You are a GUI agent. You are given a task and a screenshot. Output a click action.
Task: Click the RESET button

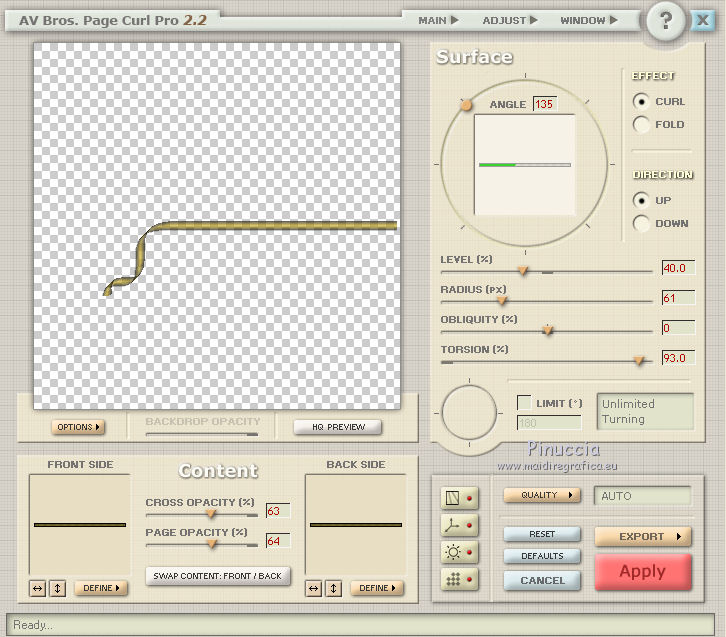click(x=542, y=534)
